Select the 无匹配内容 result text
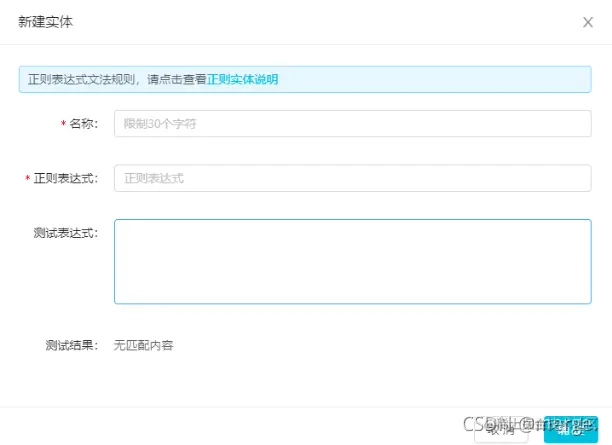This screenshot has height=445, width=612. tap(143, 345)
